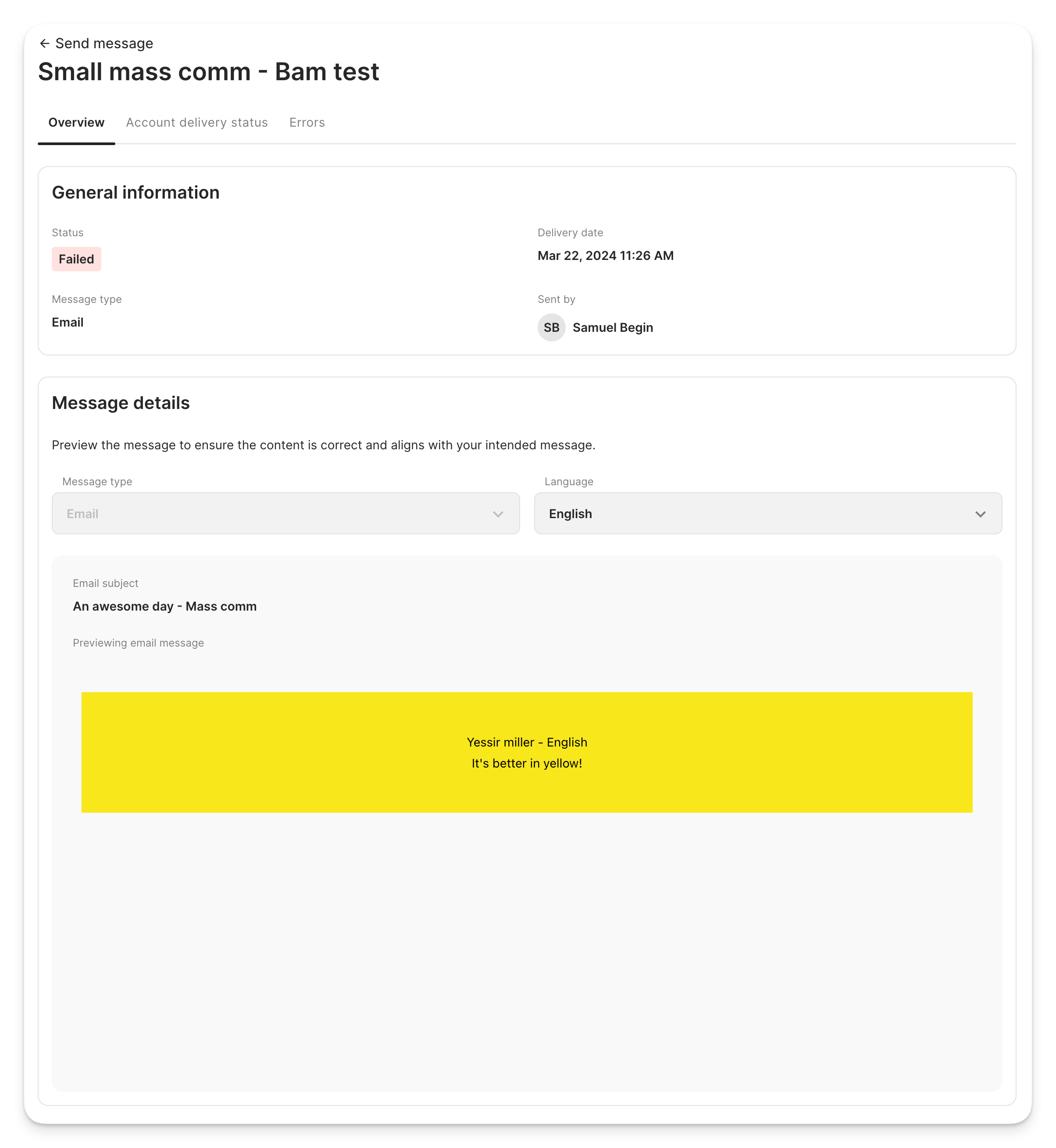
Task: Click the title Small mass comm - Bam test
Action: point(208,71)
